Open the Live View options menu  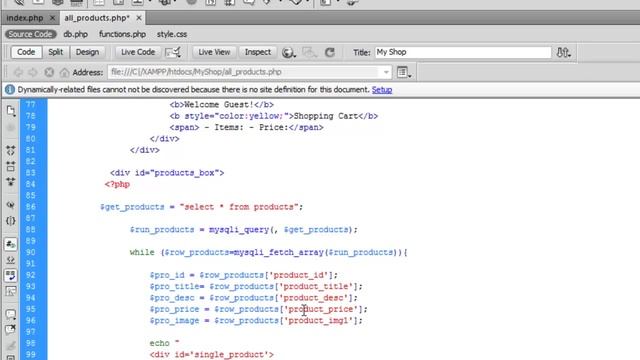coord(404,72)
